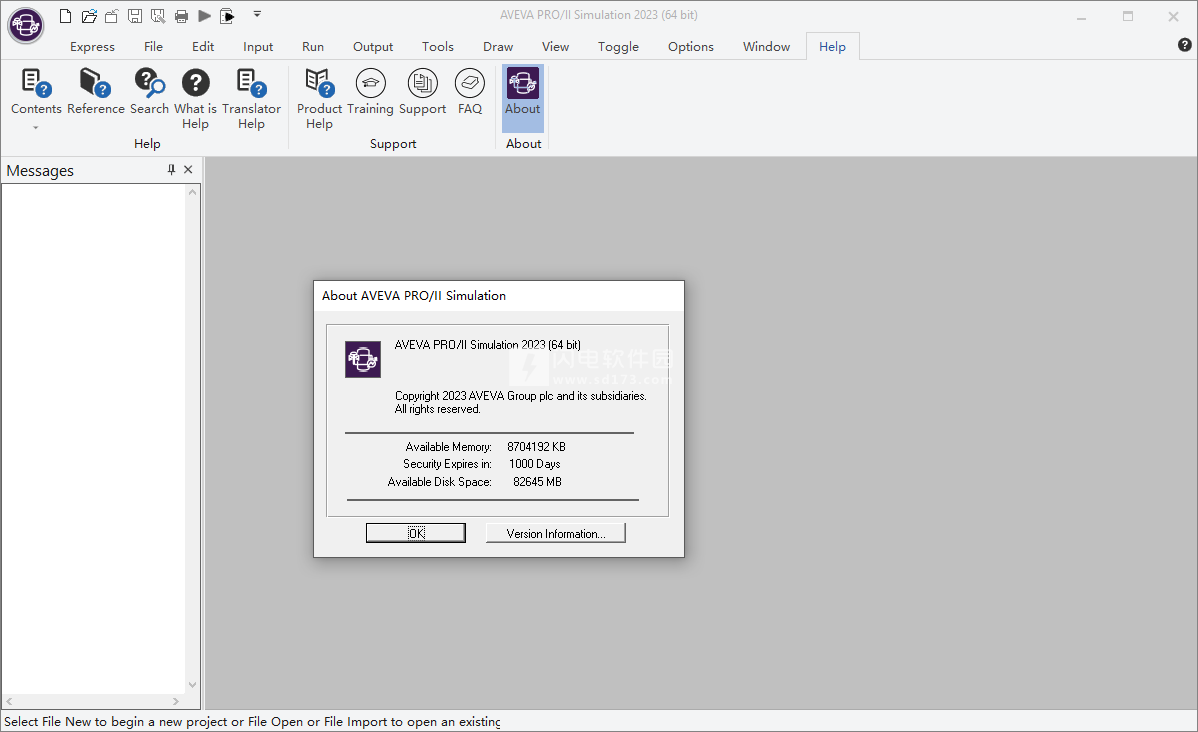Click the New file icon in quick access toolbar
Viewport: 1198px width, 732px height.
66,15
